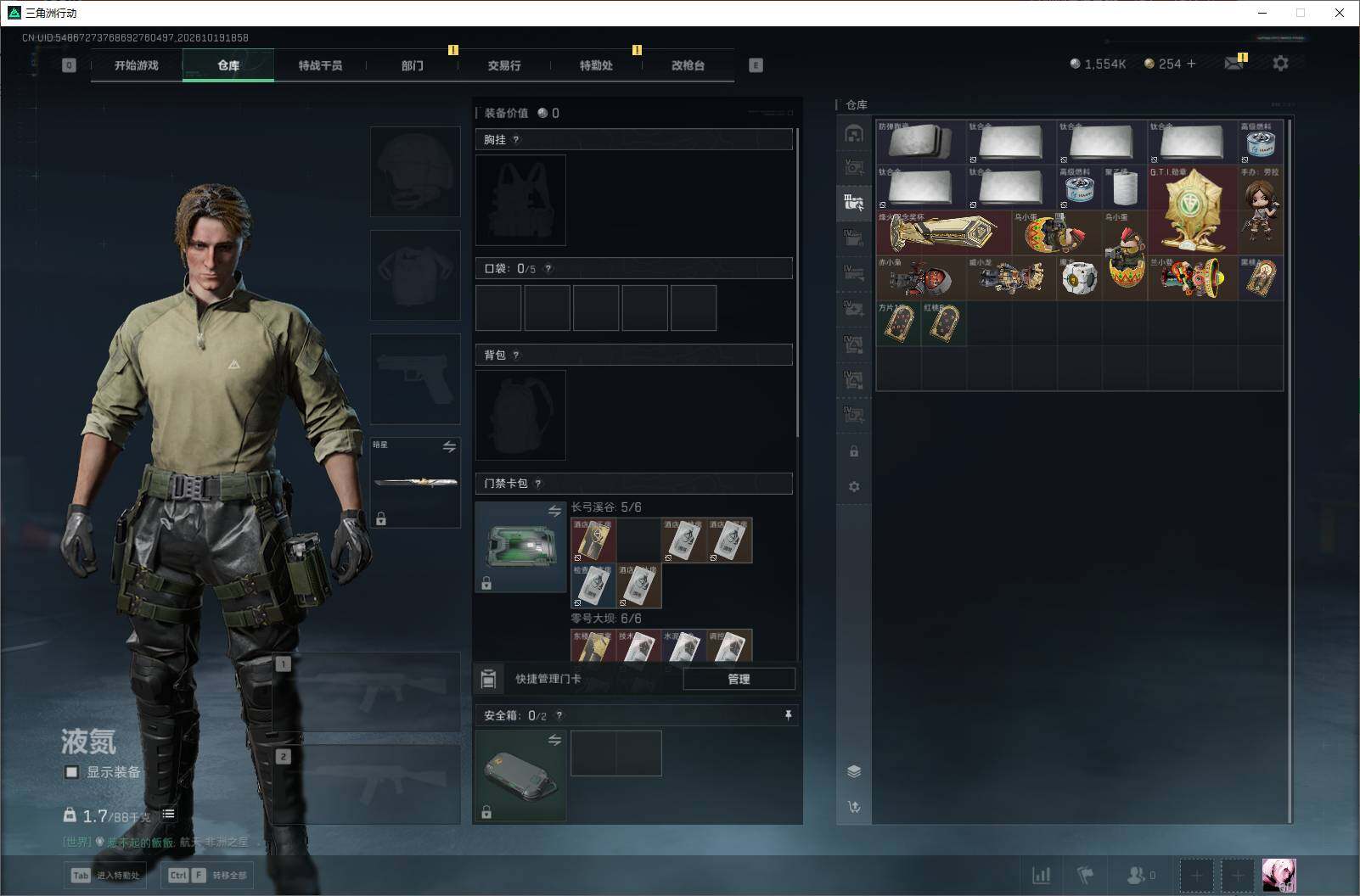Image resolution: width=1360 pixels, height=896 pixels.
Task: Select the G.T.I.勋章 medal in warehouse
Action: (x=1193, y=210)
